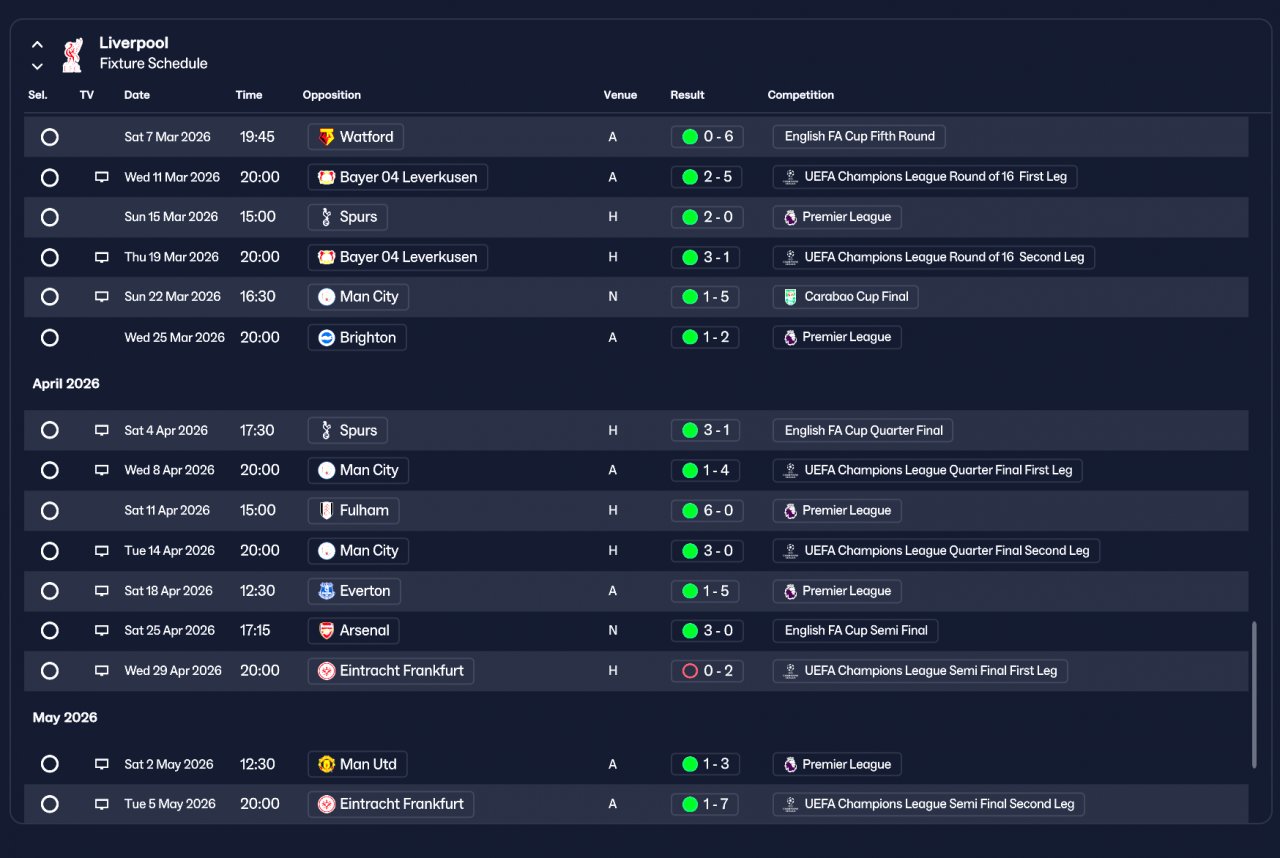Select radio for Carabao Cup Final row
The image size is (1280, 858).
pyautogui.click(x=49, y=297)
